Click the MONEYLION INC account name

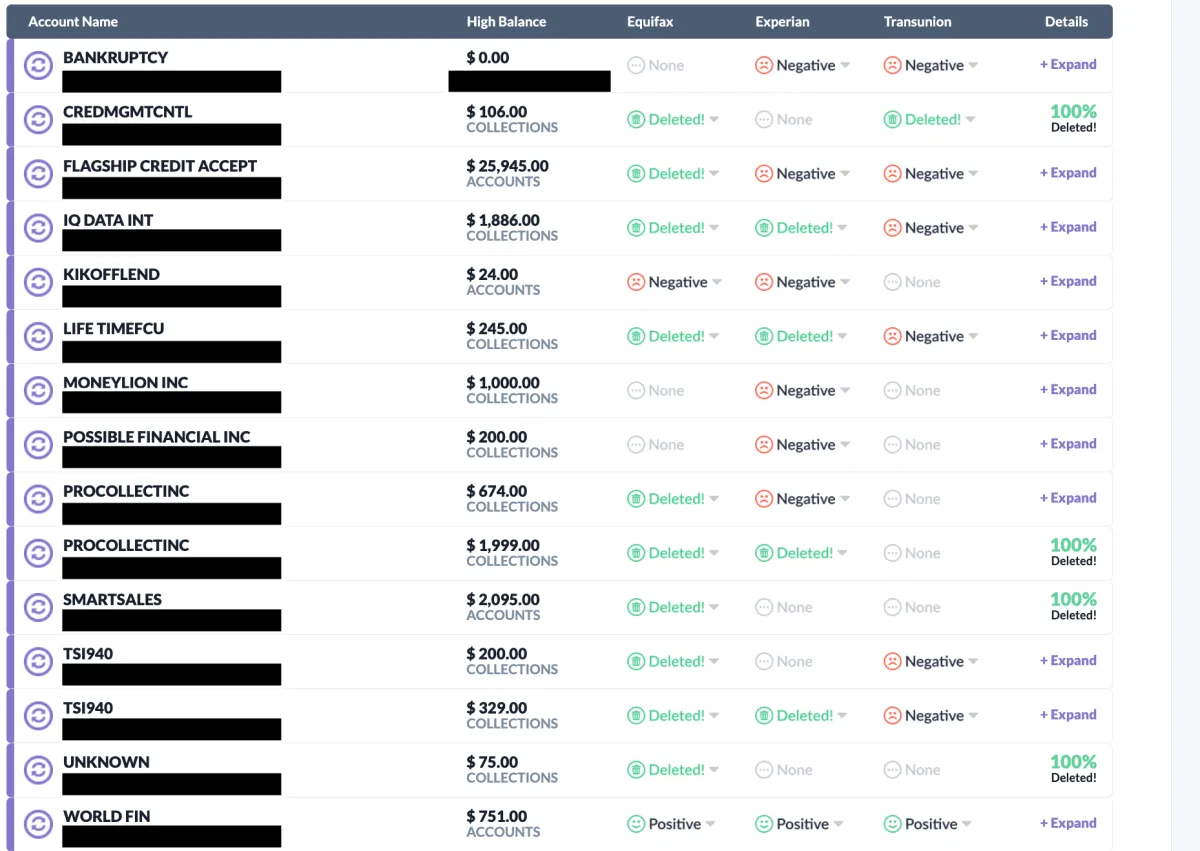[125, 382]
